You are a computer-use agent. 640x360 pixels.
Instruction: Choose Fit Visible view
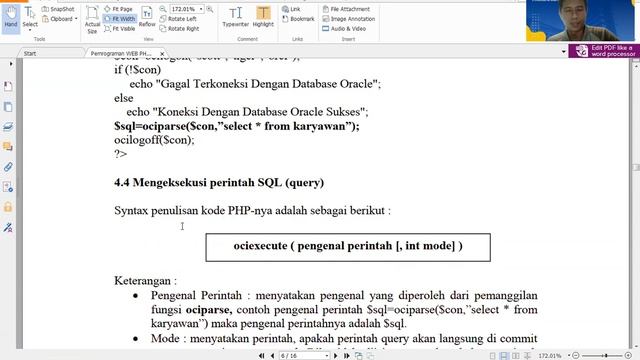click(120, 29)
